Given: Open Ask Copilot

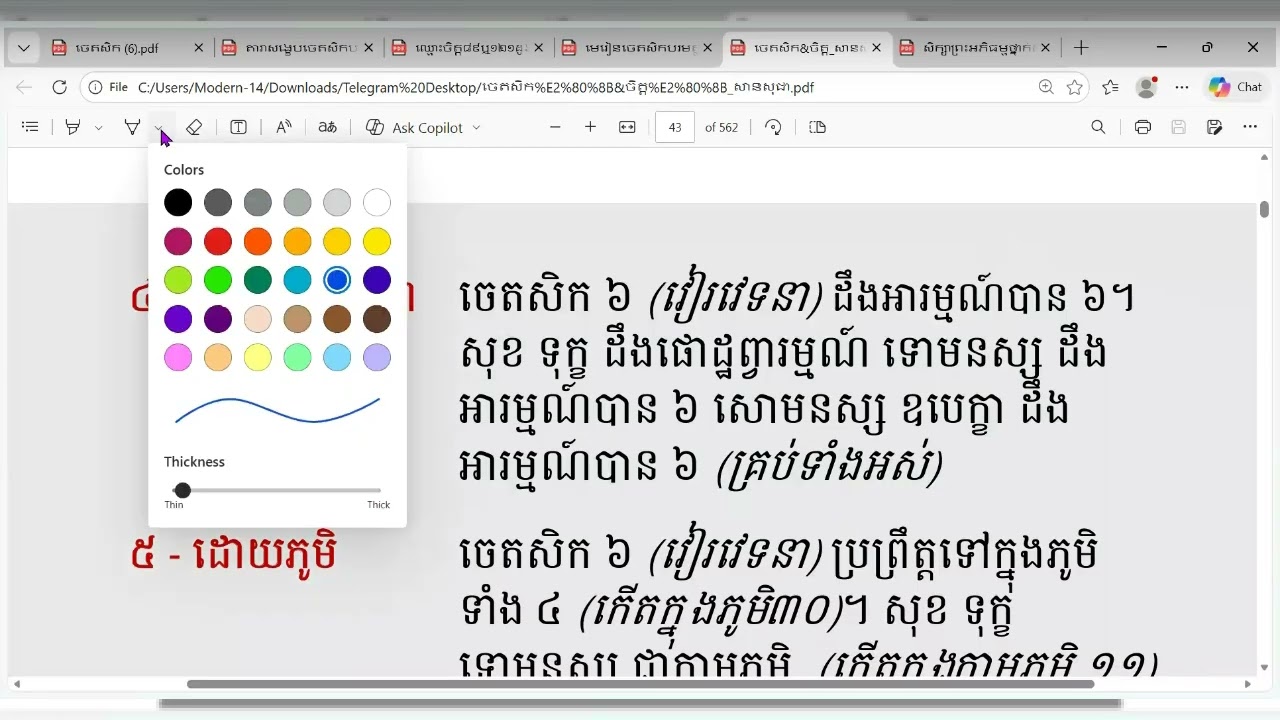Looking at the screenshot, I should [x=414, y=127].
